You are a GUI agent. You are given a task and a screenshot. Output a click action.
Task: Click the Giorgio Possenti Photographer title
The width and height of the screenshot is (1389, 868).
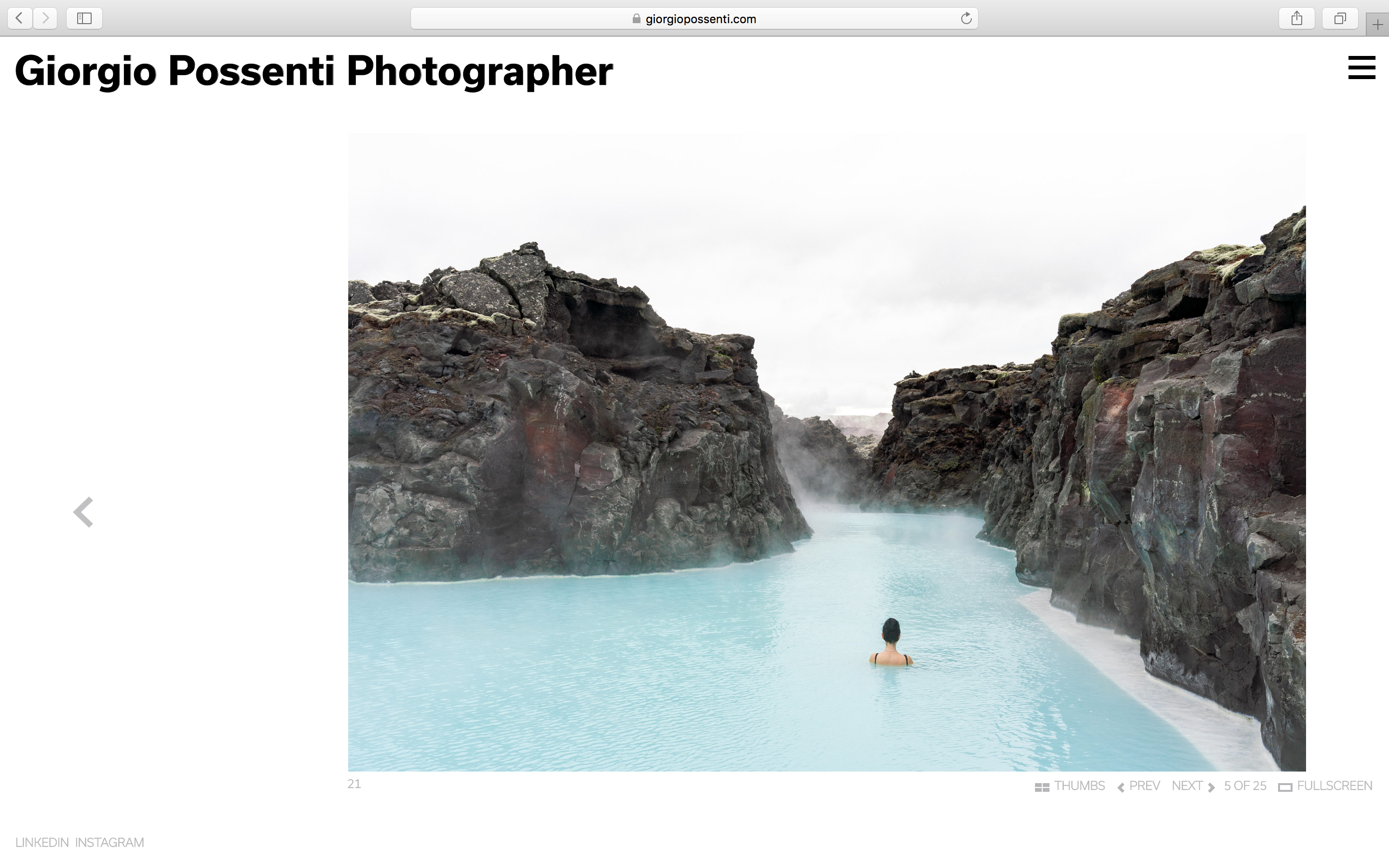point(314,71)
